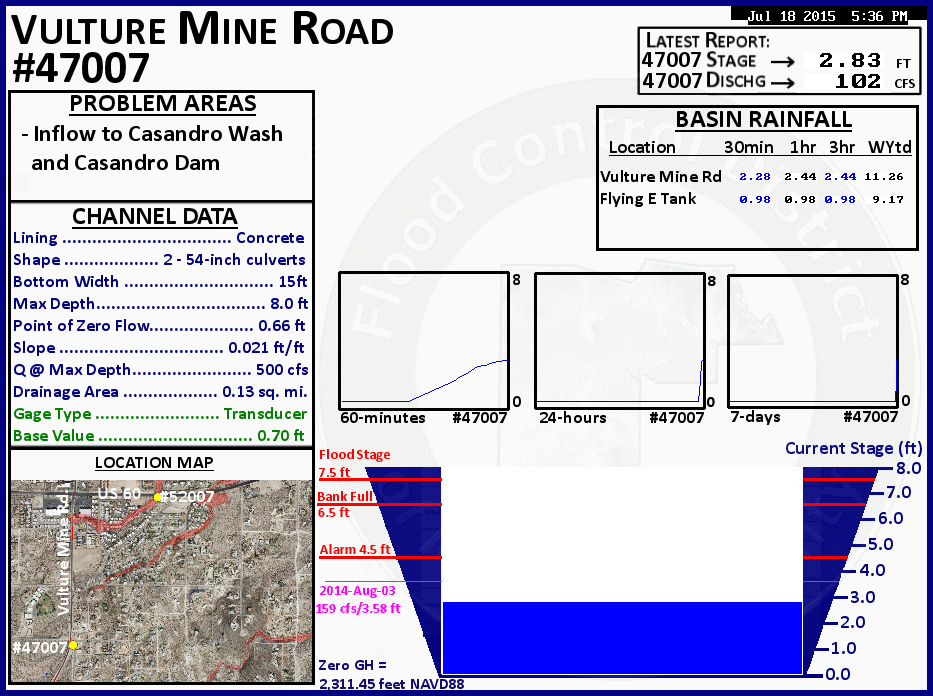
Task: Click the 5.0 tick on the Current Stage scale
Action: point(880,544)
